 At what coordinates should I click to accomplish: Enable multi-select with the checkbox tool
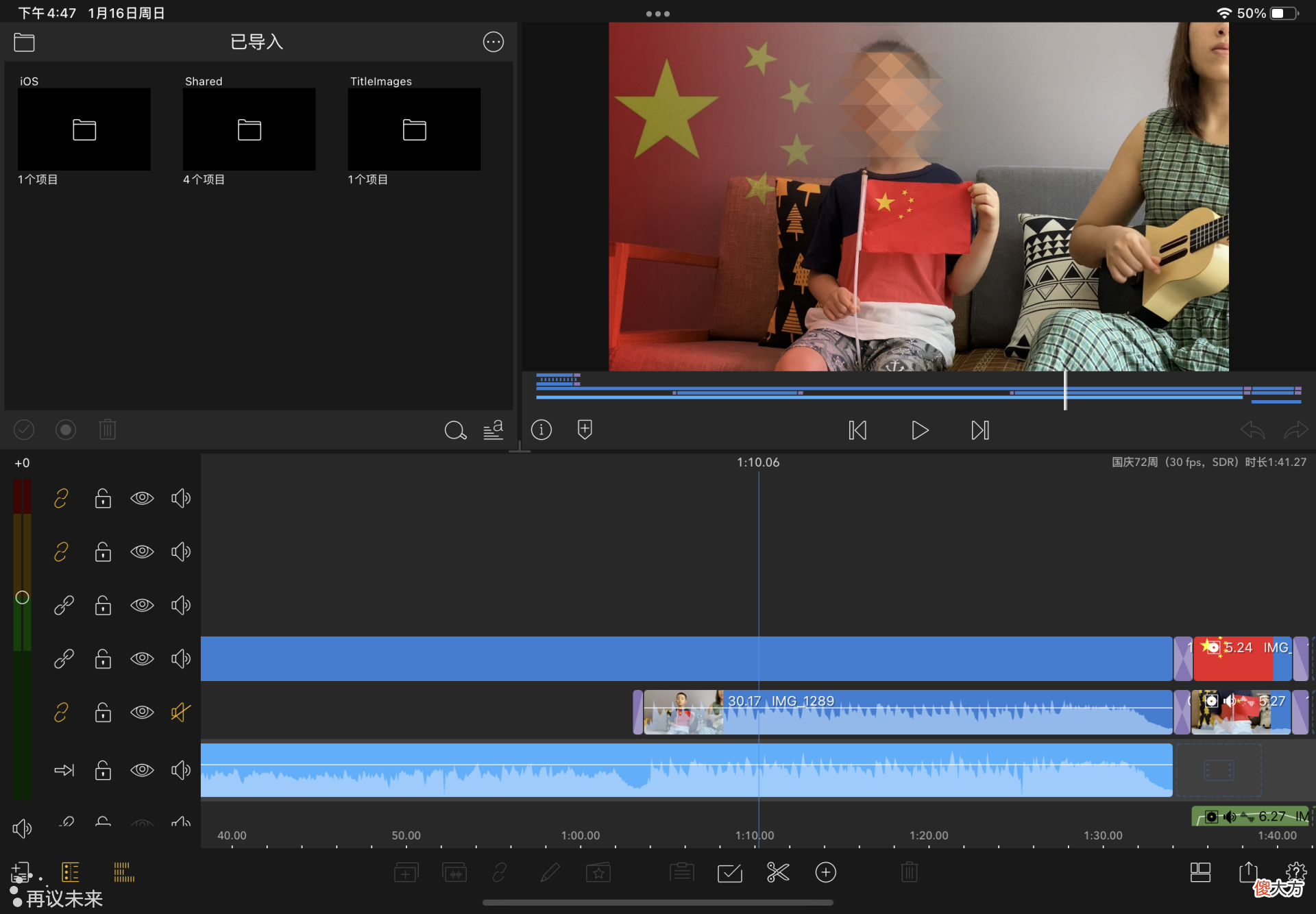(x=730, y=872)
